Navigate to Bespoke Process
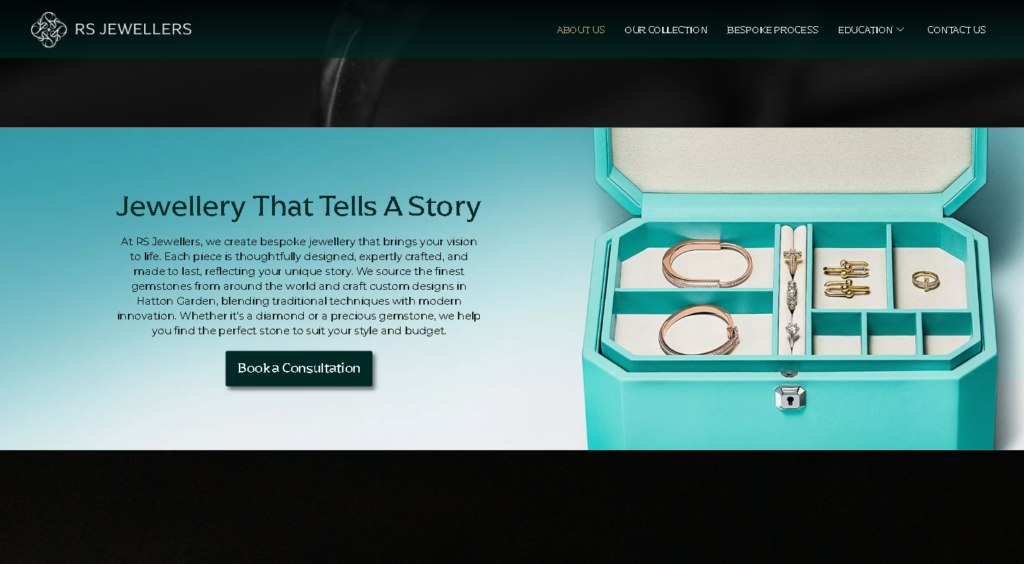 click(773, 30)
